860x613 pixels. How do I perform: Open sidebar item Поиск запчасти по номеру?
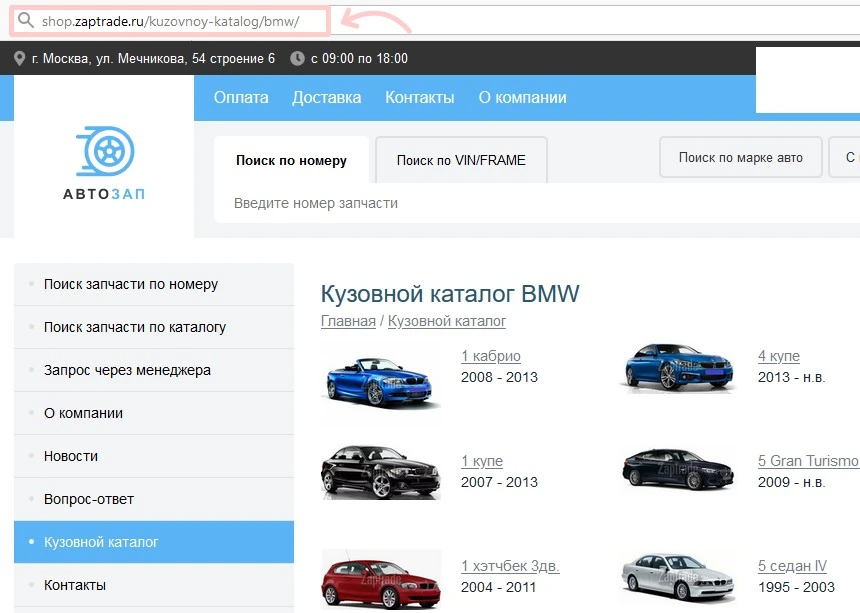[x=154, y=284]
